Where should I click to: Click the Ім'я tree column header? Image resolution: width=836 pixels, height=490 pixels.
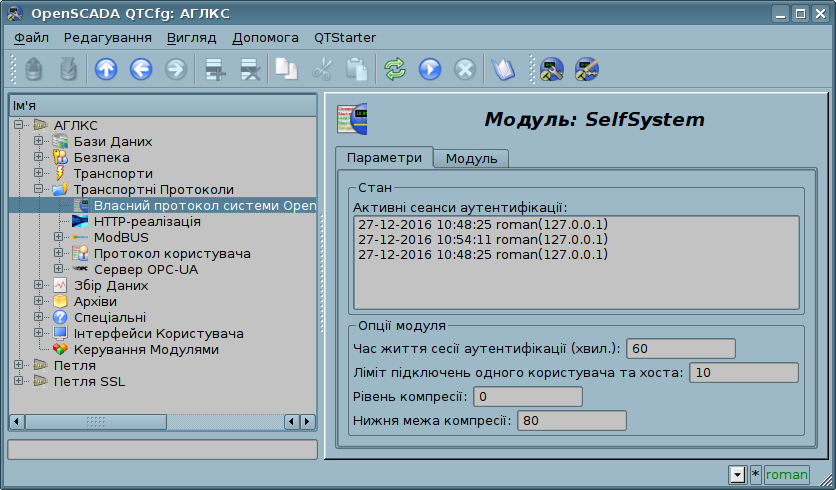(163, 106)
